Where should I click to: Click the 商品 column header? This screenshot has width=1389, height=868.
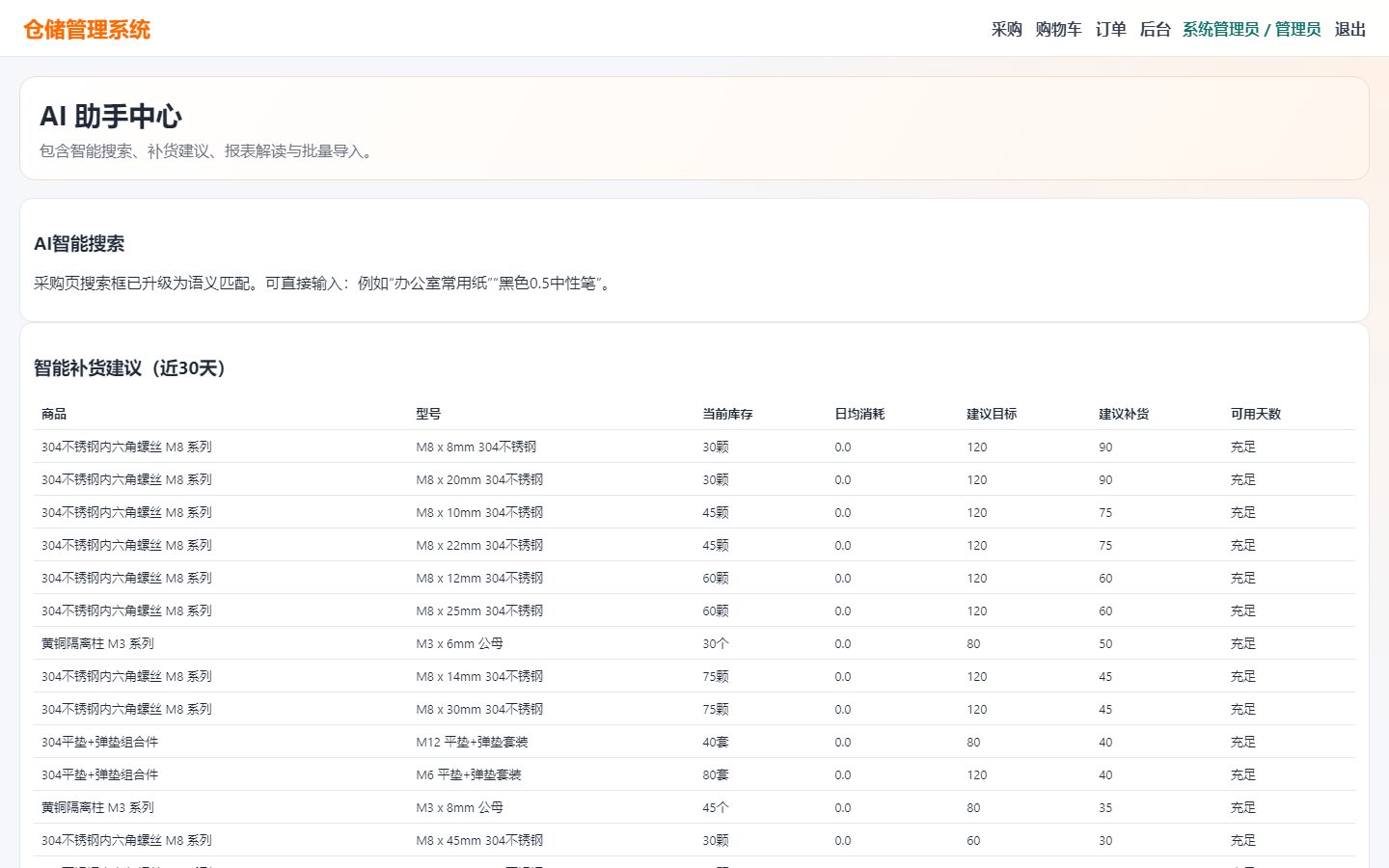54,414
